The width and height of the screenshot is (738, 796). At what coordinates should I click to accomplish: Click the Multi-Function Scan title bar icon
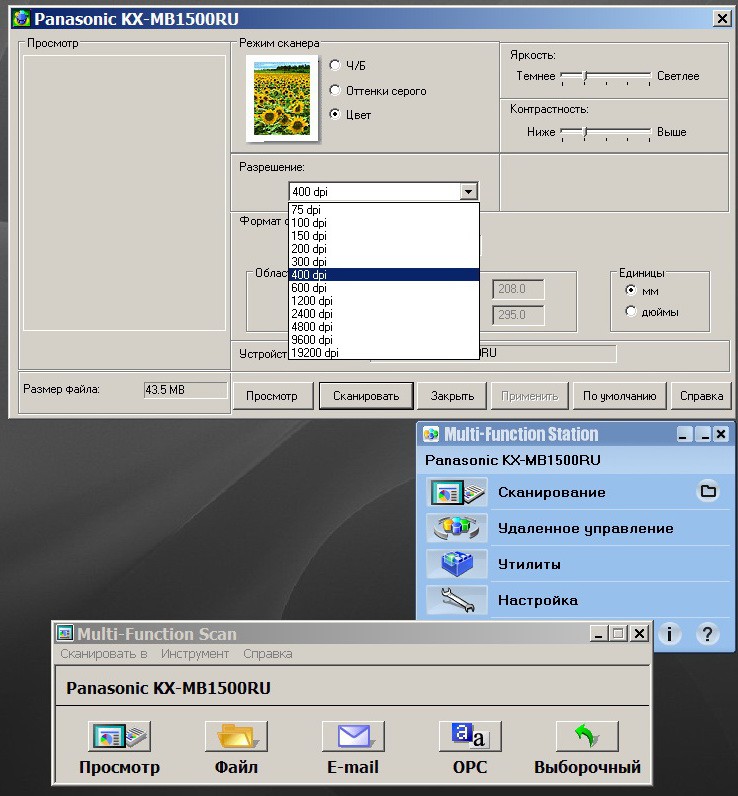point(65,634)
